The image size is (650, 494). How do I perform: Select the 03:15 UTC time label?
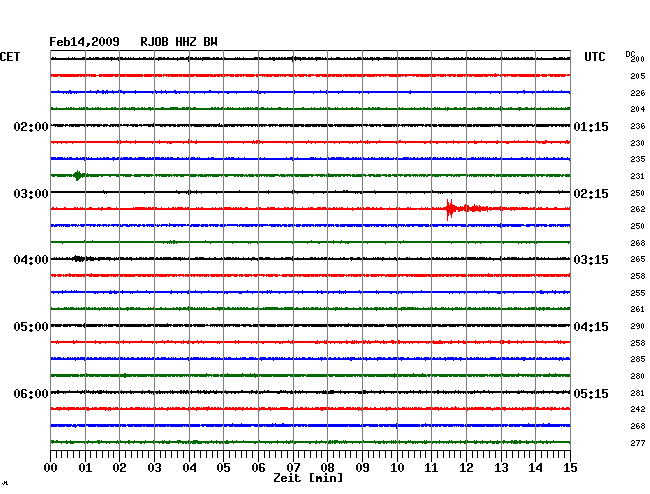click(591, 260)
